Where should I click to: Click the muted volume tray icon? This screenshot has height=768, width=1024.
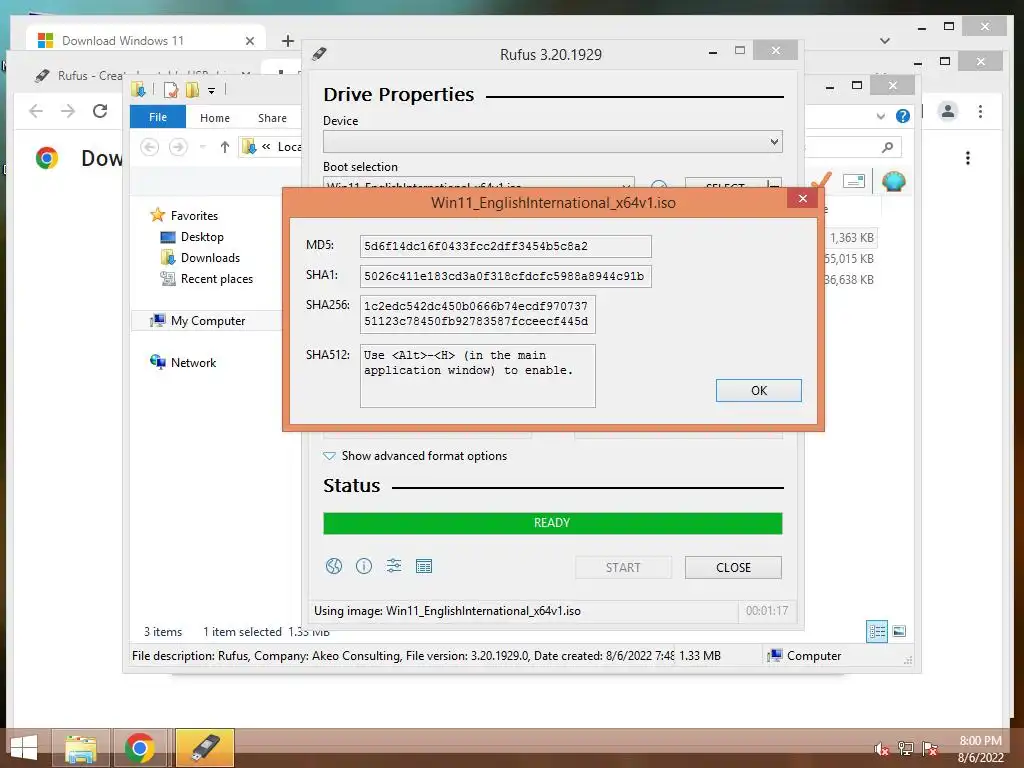point(882,748)
